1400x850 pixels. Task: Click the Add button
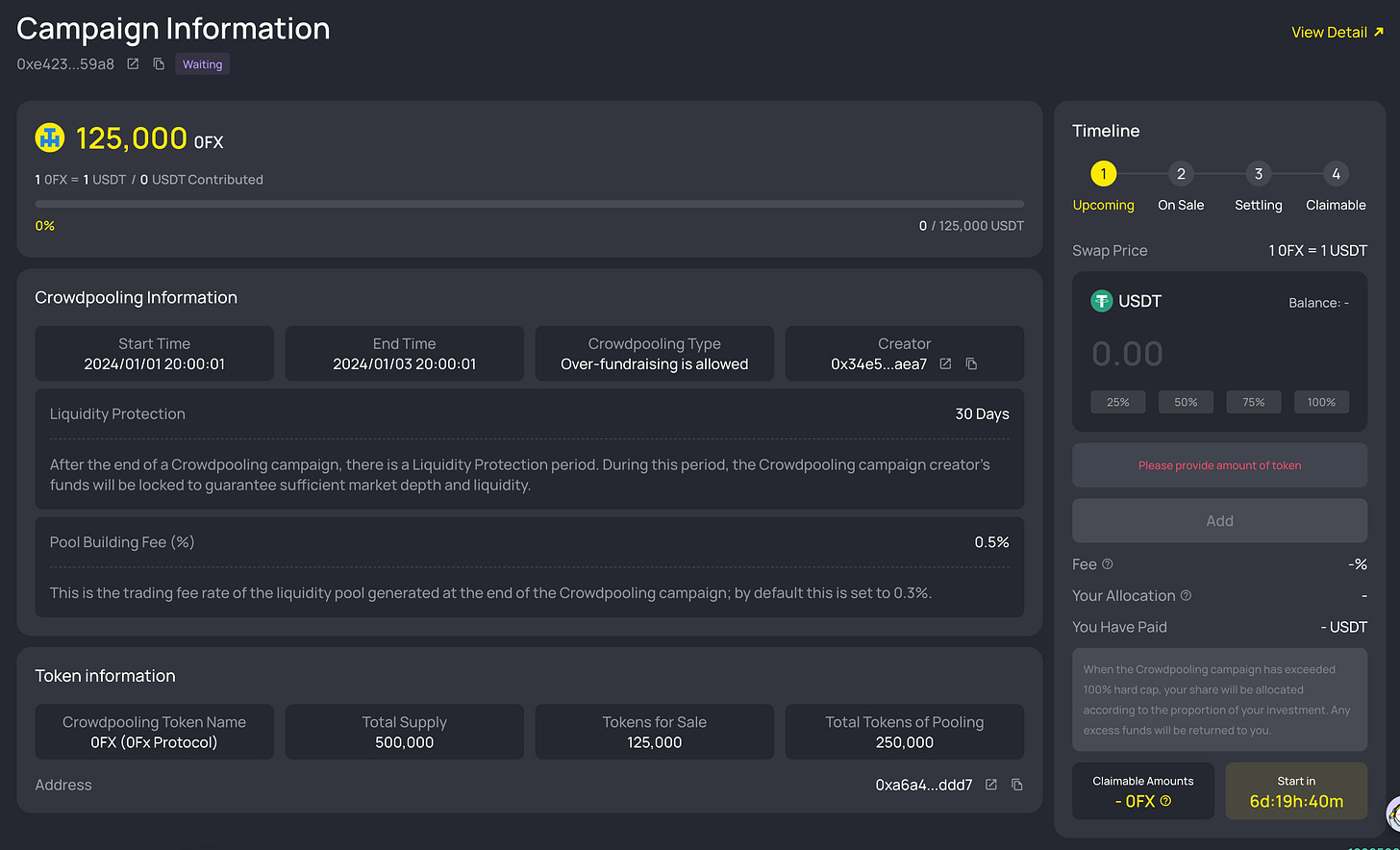[x=1219, y=520]
